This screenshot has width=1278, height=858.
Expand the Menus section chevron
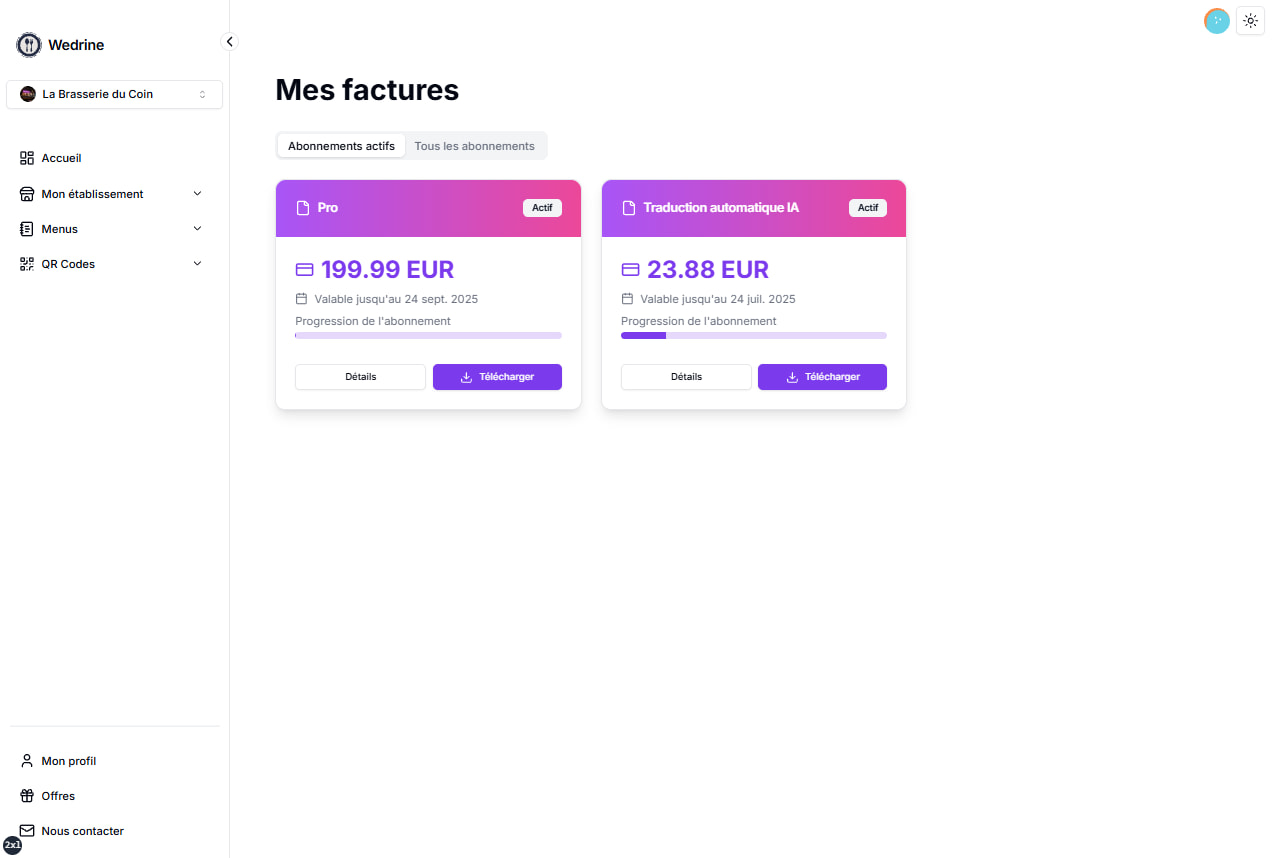point(197,229)
